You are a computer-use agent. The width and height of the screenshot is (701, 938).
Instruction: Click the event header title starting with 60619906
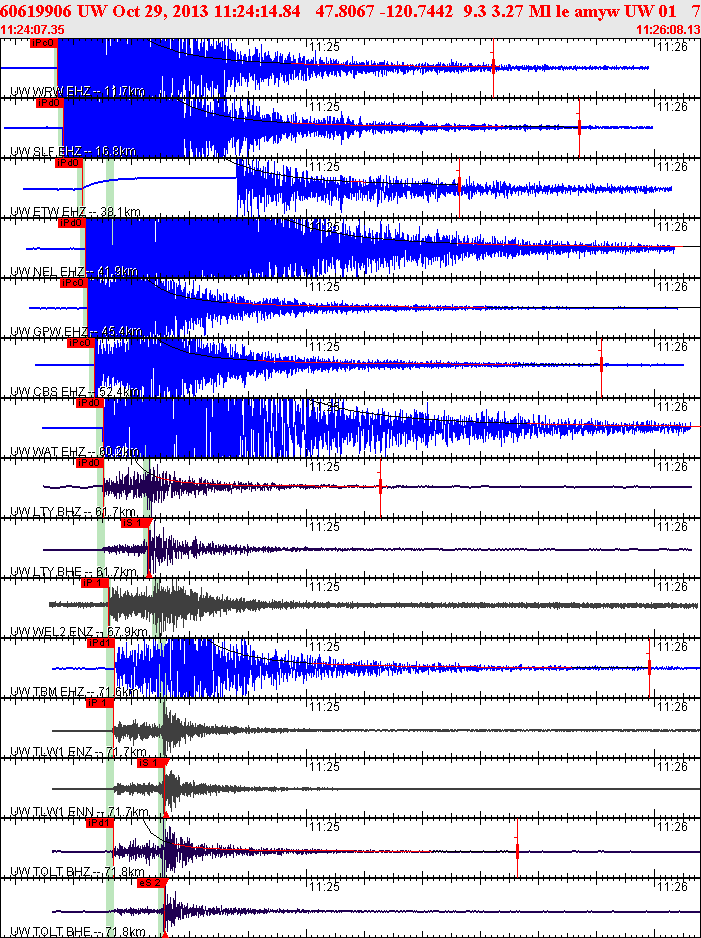click(349, 12)
